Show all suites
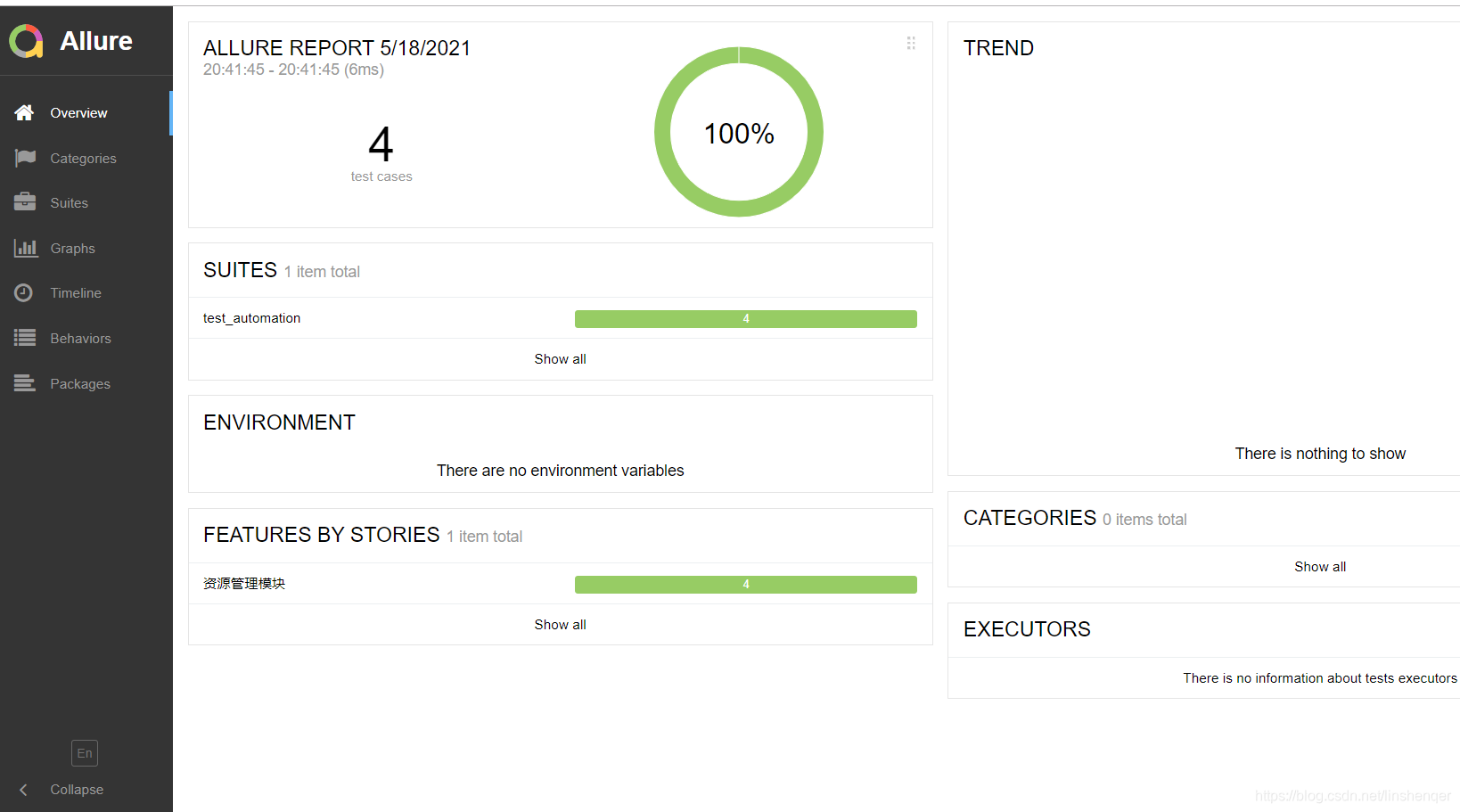The image size is (1460, 812). pos(560,359)
